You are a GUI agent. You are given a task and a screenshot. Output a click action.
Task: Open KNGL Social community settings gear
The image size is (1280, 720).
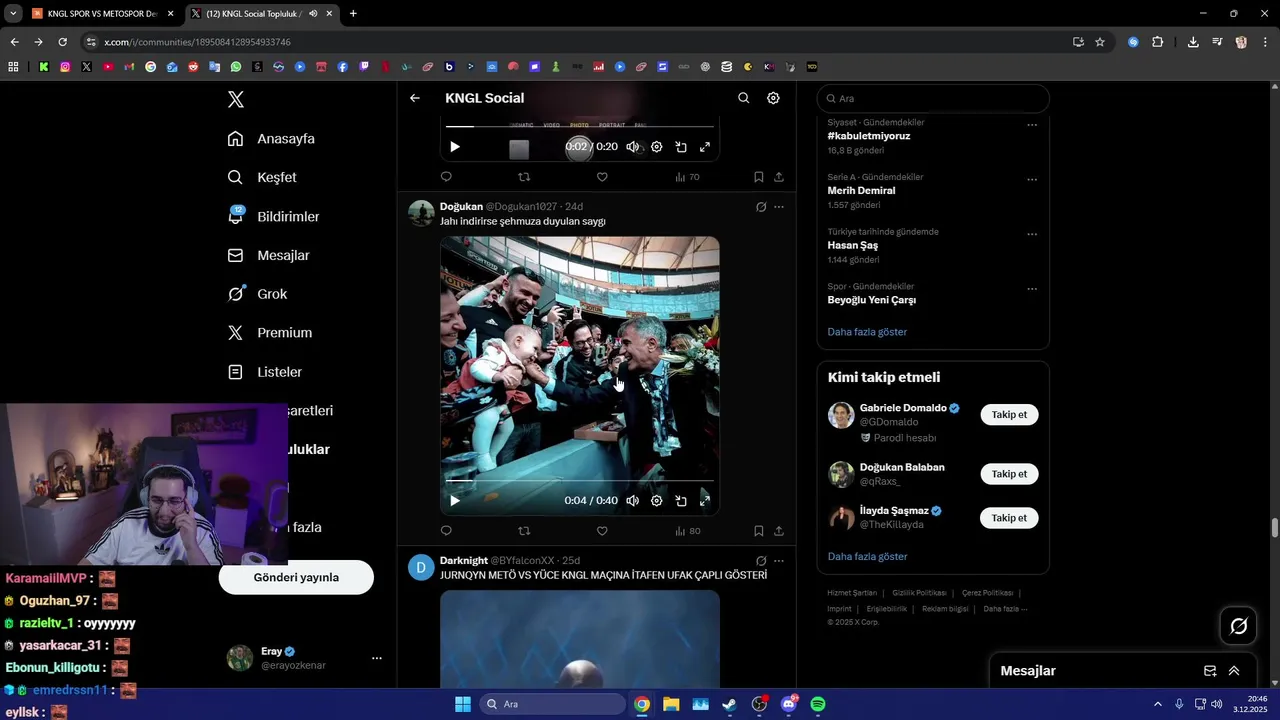773,98
